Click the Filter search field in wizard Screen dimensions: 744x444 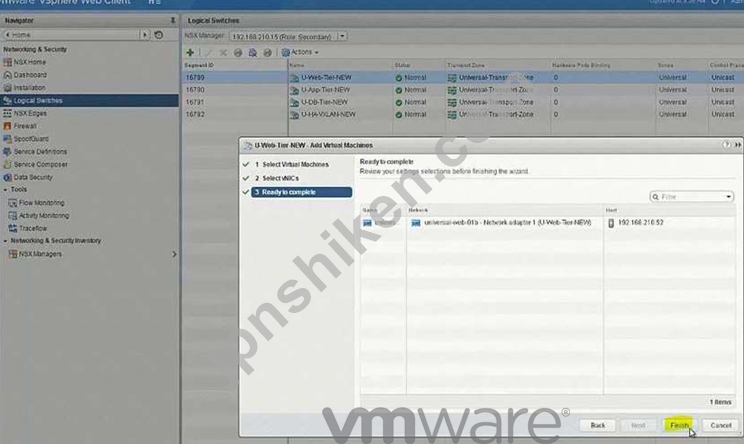click(687, 196)
